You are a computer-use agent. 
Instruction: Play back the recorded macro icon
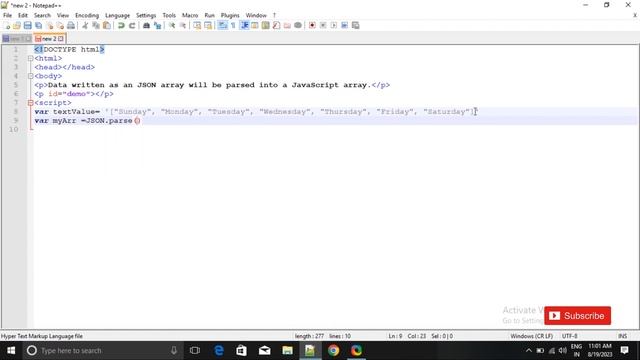click(x=334, y=25)
